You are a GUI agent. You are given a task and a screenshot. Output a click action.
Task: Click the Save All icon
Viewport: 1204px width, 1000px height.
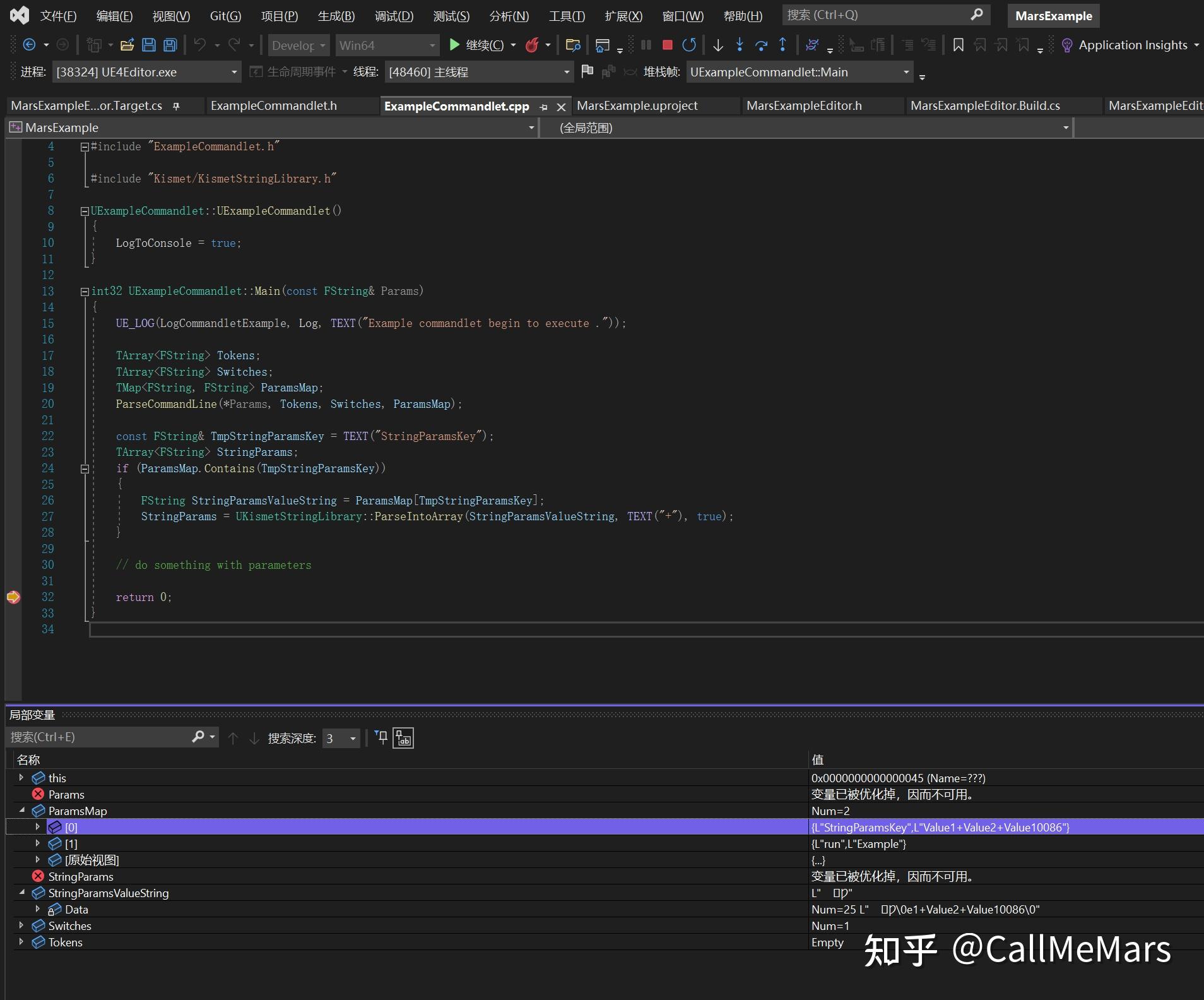[x=170, y=45]
